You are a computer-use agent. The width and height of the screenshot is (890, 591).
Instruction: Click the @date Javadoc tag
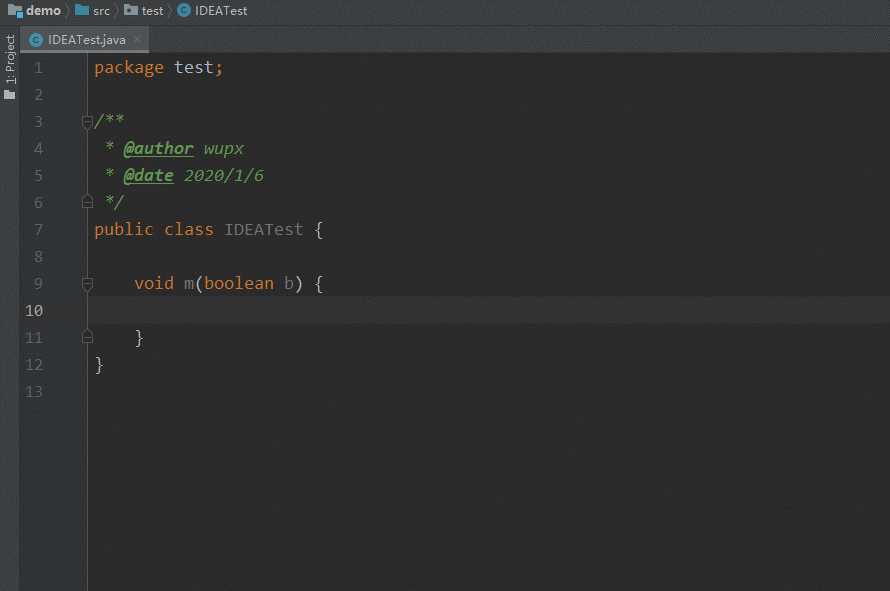(x=148, y=175)
